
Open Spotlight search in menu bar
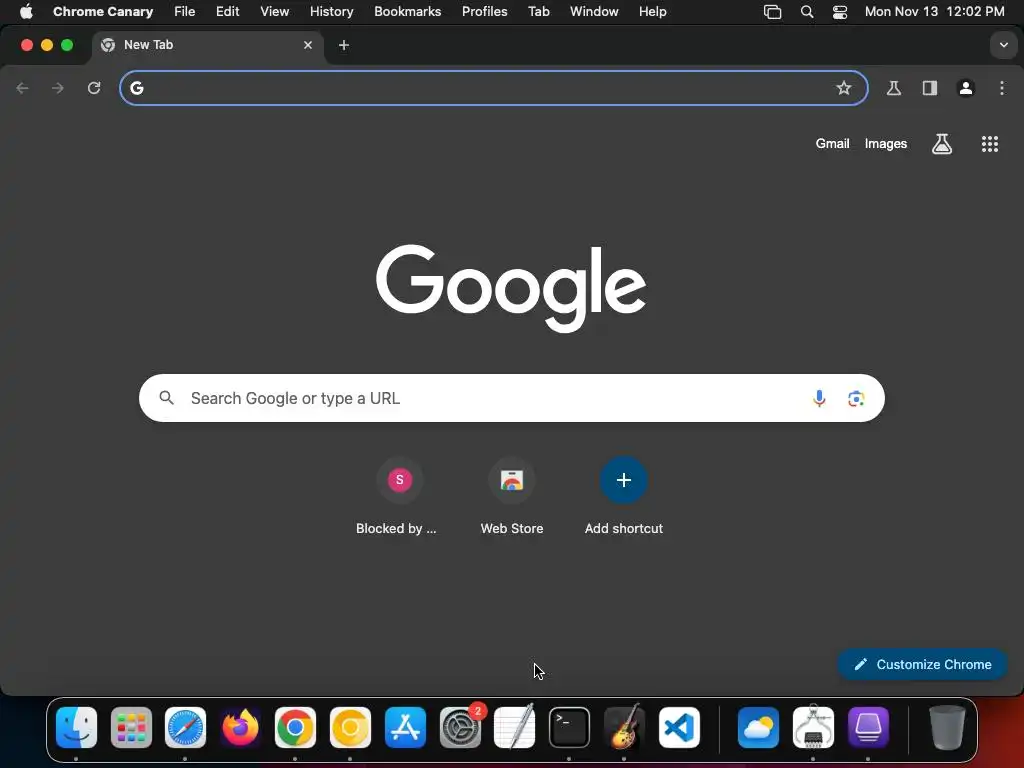tap(807, 12)
